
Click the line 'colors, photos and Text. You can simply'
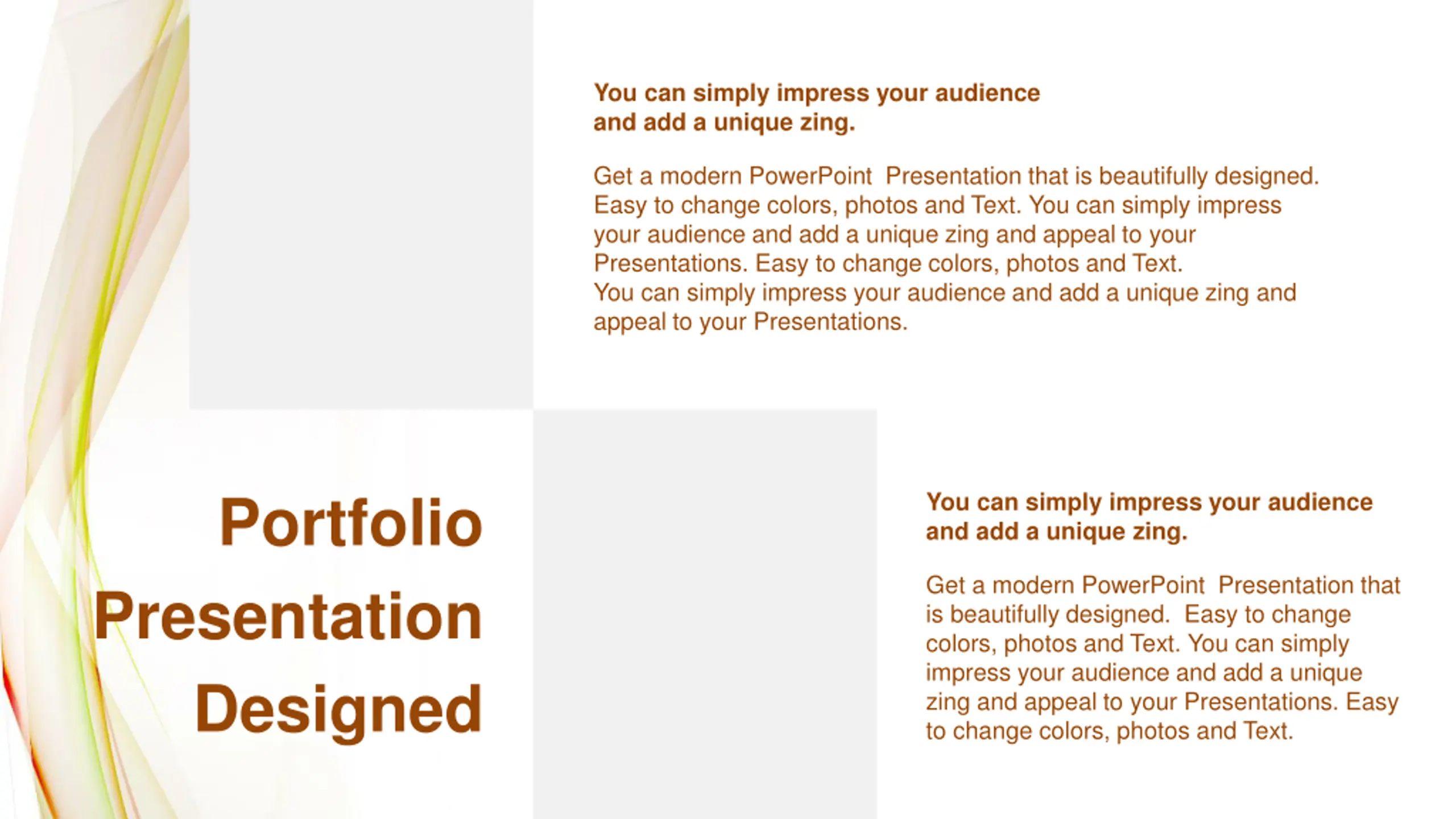(x=1137, y=644)
